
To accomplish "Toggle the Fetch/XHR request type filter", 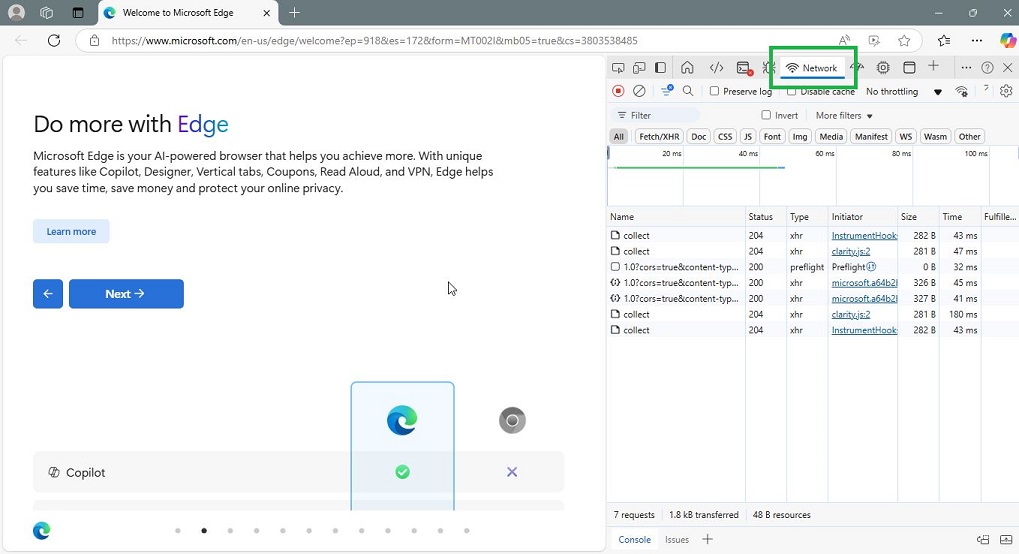I will coord(659,137).
